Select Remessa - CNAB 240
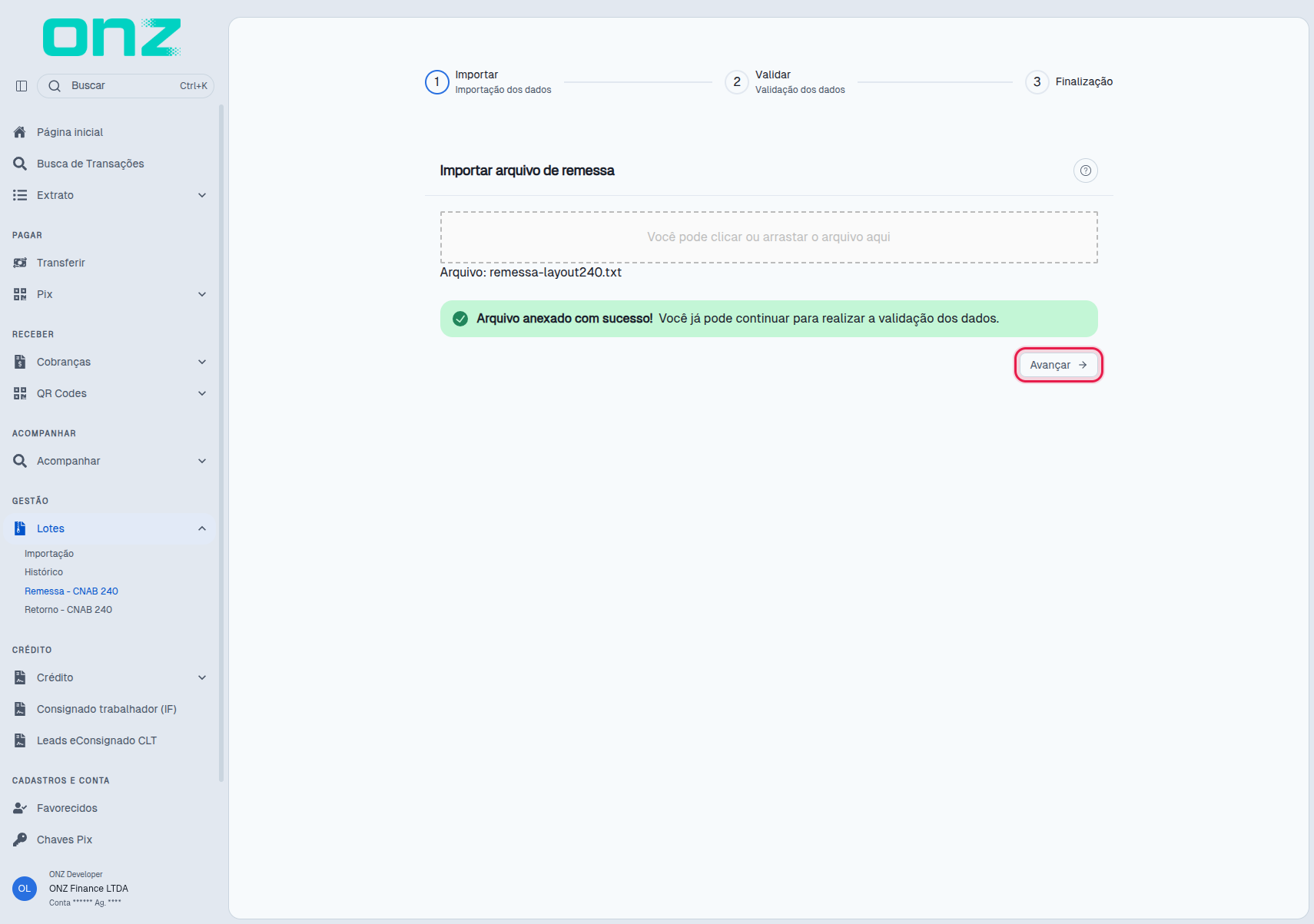The height and width of the screenshot is (924, 1314). coord(71,591)
